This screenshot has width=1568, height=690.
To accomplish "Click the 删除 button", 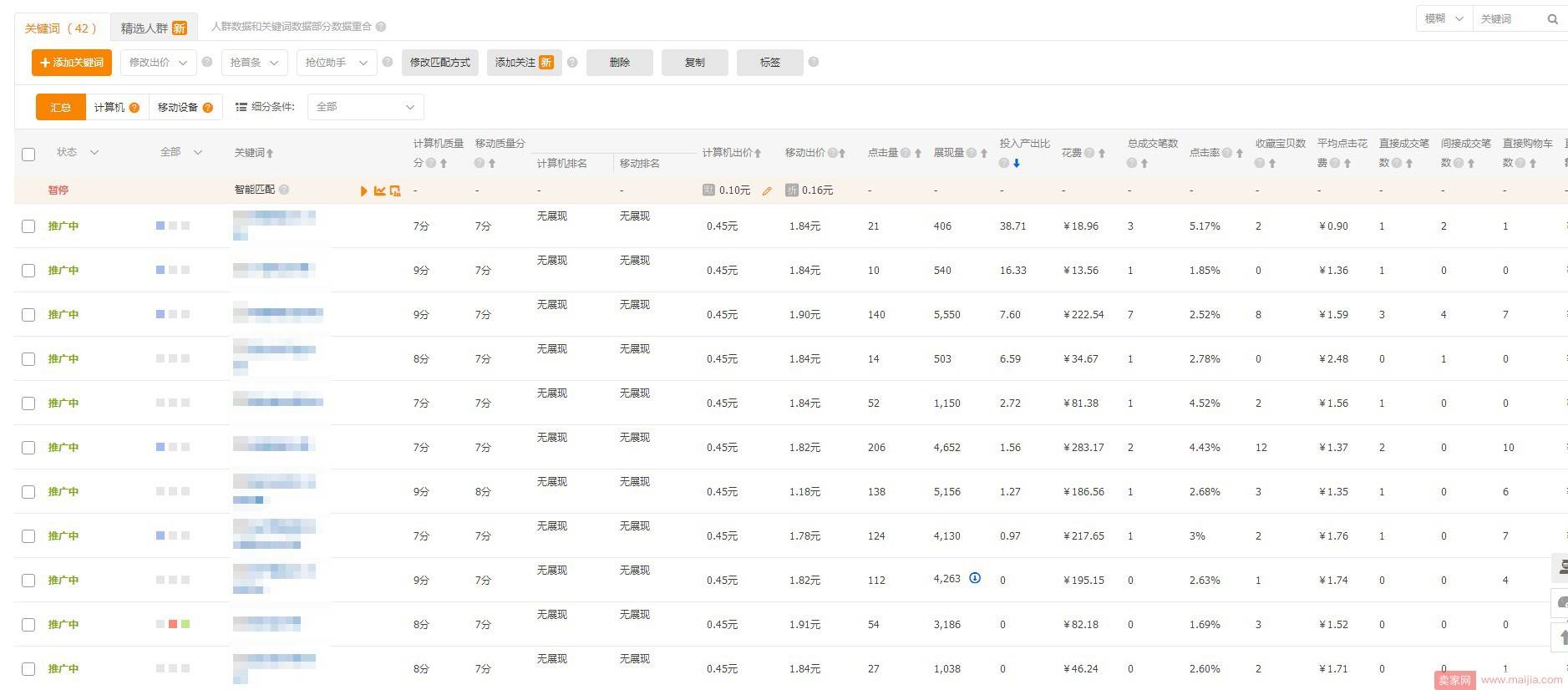I will [x=620, y=63].
